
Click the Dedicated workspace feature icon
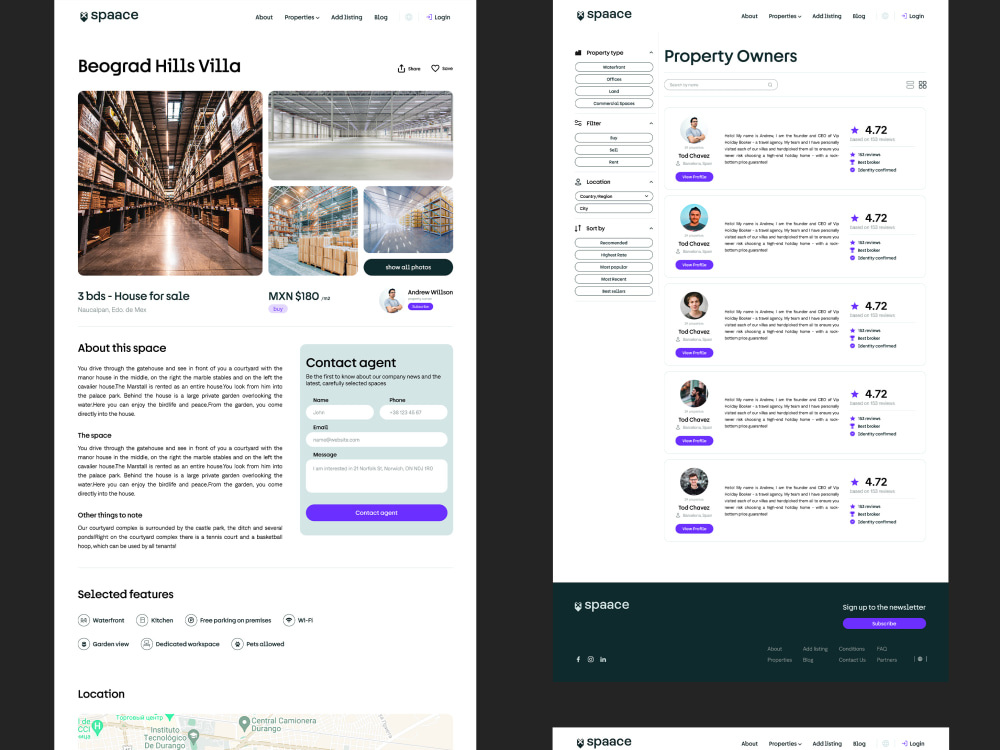pos(147,644)
